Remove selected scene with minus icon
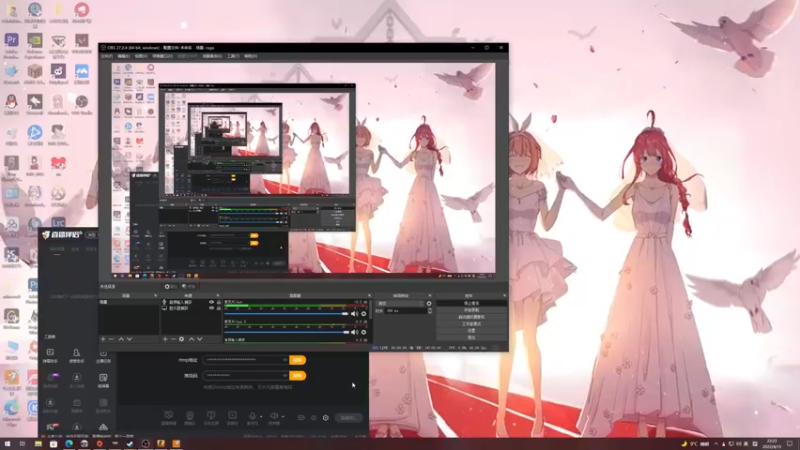 point(112,339)
